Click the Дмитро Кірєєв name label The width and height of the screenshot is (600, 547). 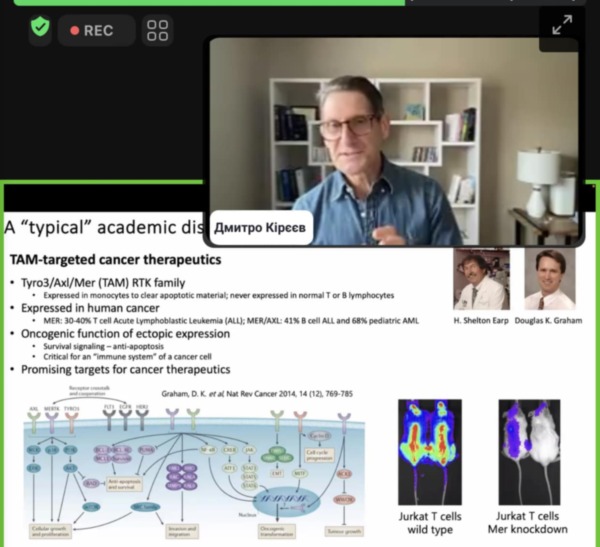point(250,230)
